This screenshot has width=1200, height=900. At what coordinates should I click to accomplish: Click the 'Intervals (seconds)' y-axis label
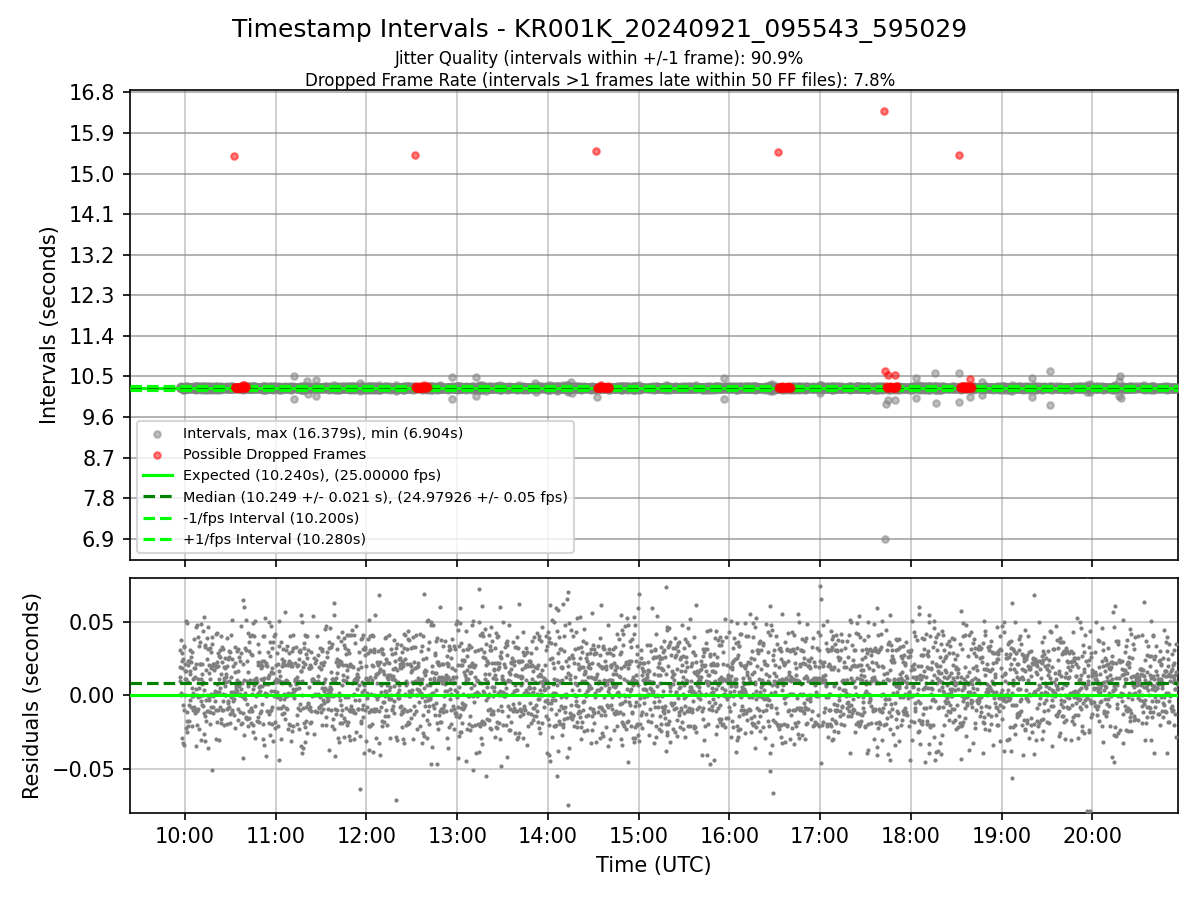49,325
